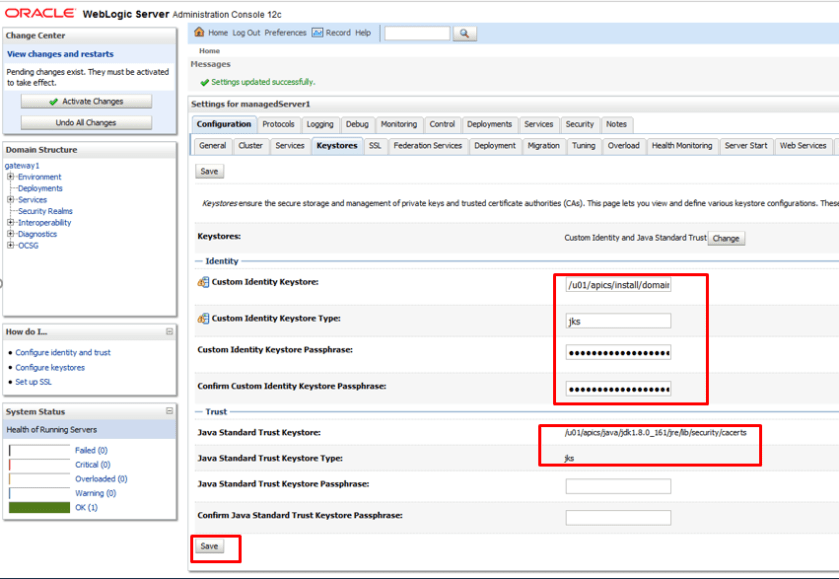Click the Change button for Keystores
Viewport: 839px width, 579px height.
click(726, 239)
